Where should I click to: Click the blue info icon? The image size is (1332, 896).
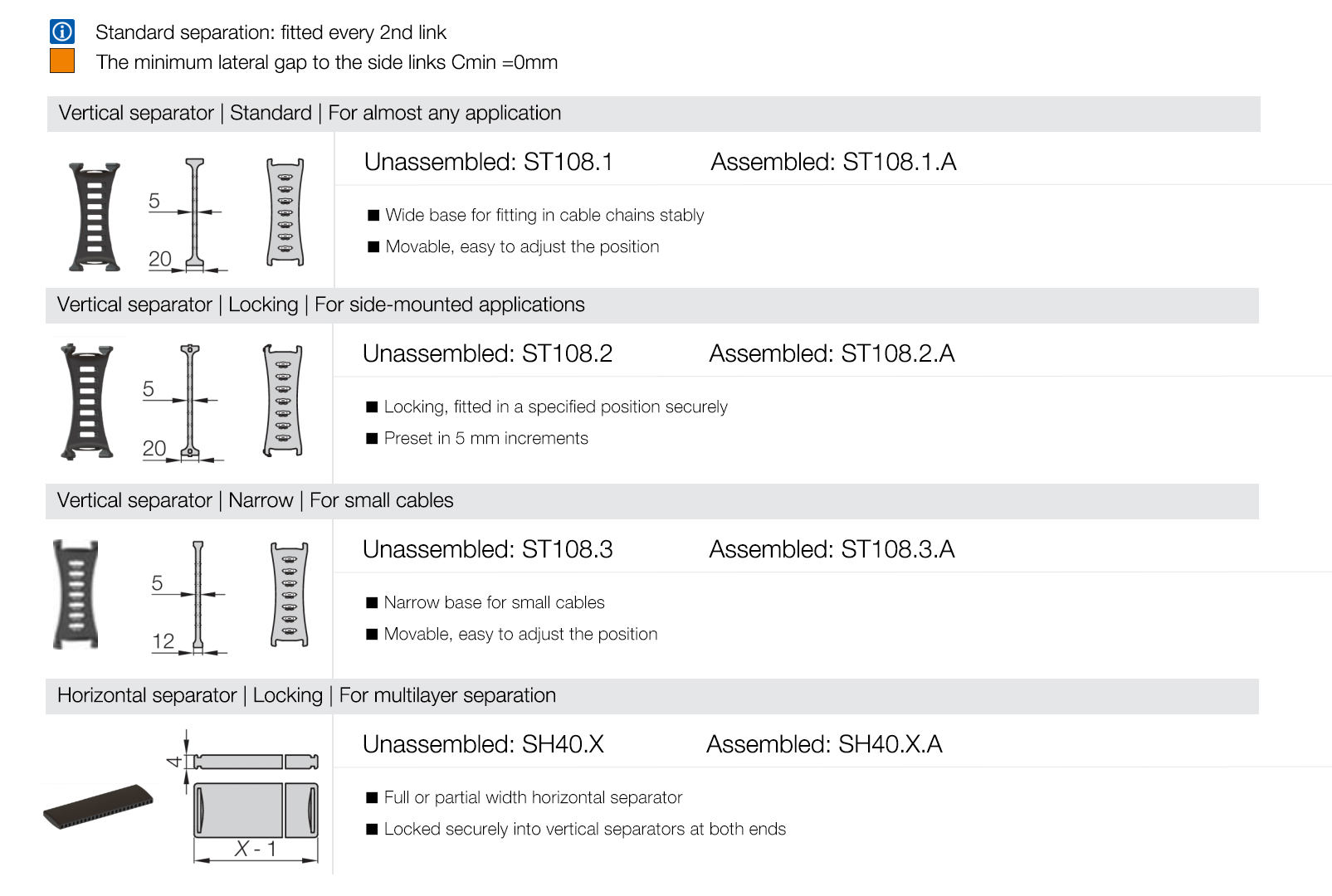click(62, 32)
